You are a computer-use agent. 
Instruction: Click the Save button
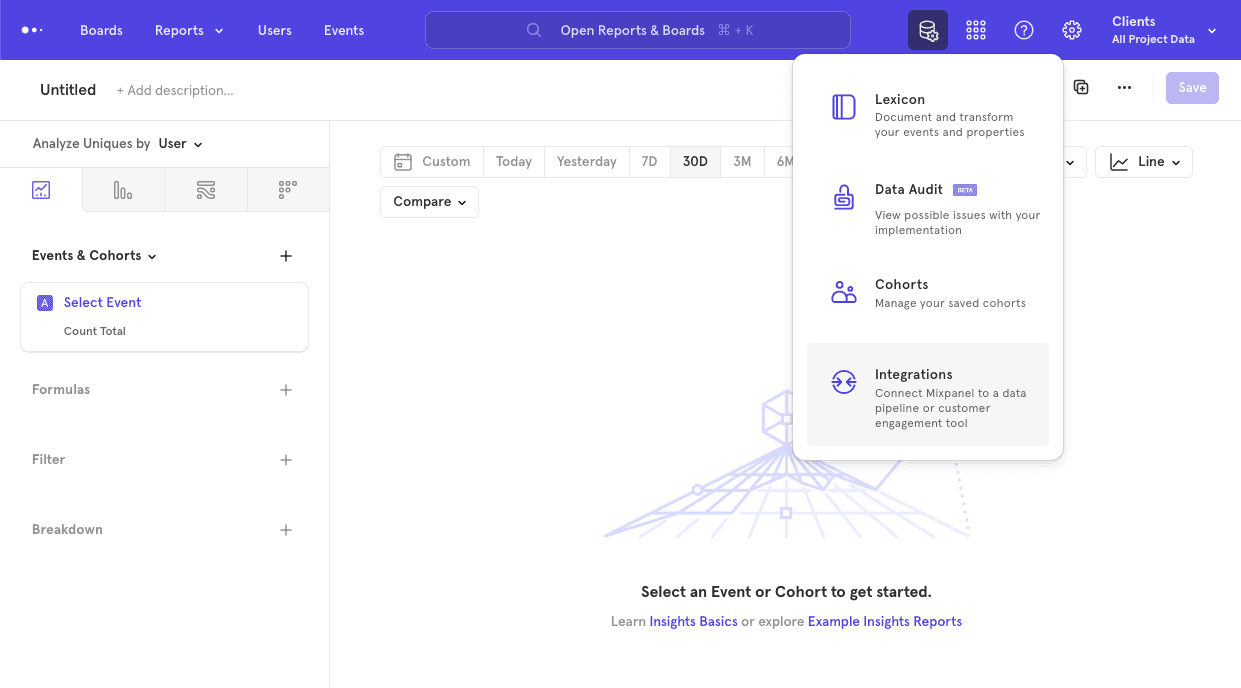pos(1191,87)
